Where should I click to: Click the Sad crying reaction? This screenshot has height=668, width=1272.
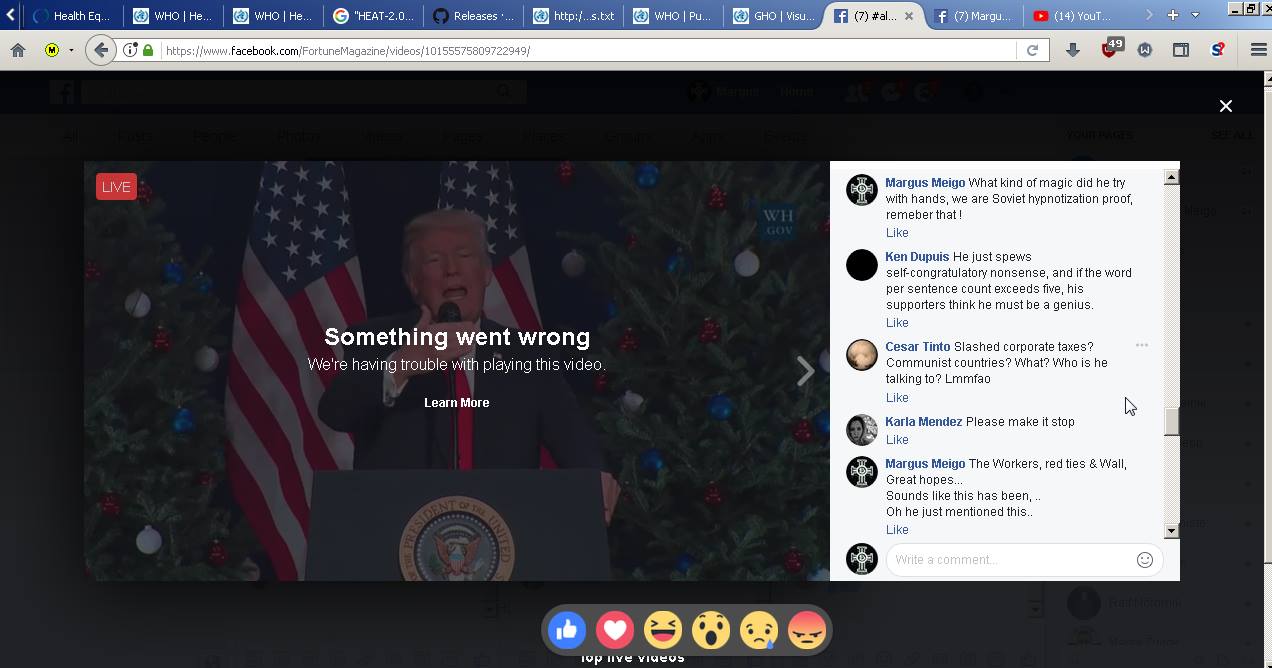point(759,630)
